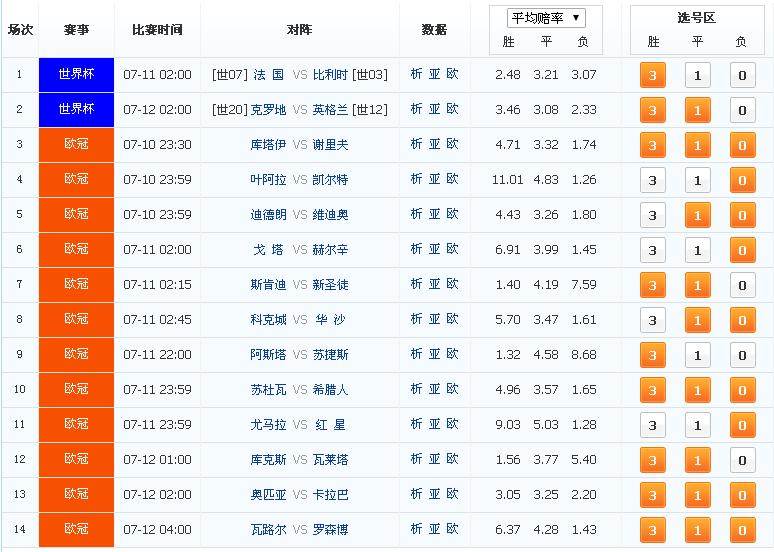The height and width of the screenshot is (552, 774).
Task: Click win odds 11.01 for 叶阿拉
Action: click(507, 180)
